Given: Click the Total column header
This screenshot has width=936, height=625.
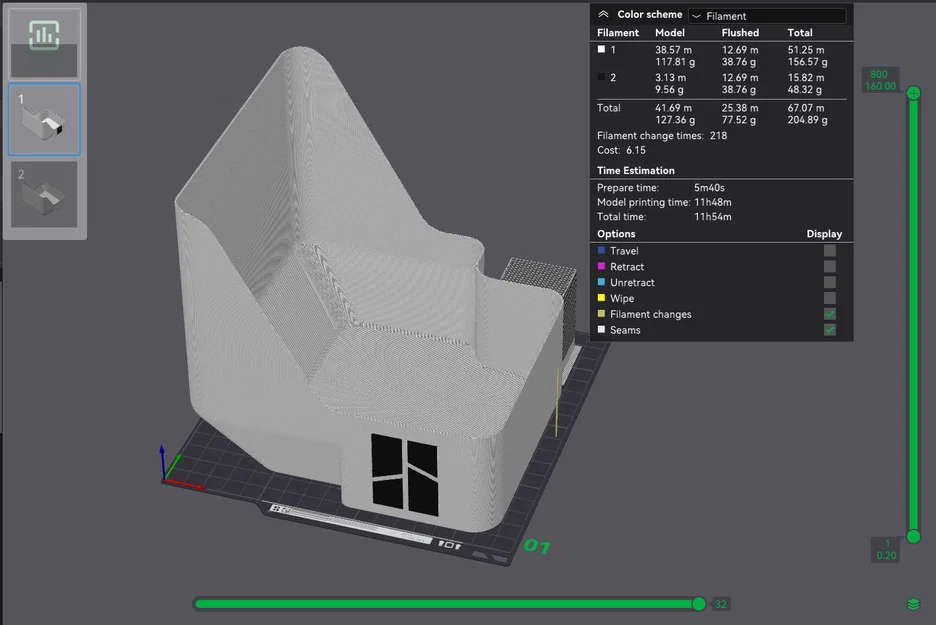Looking at the screenshot, I should tap(800, 33).
